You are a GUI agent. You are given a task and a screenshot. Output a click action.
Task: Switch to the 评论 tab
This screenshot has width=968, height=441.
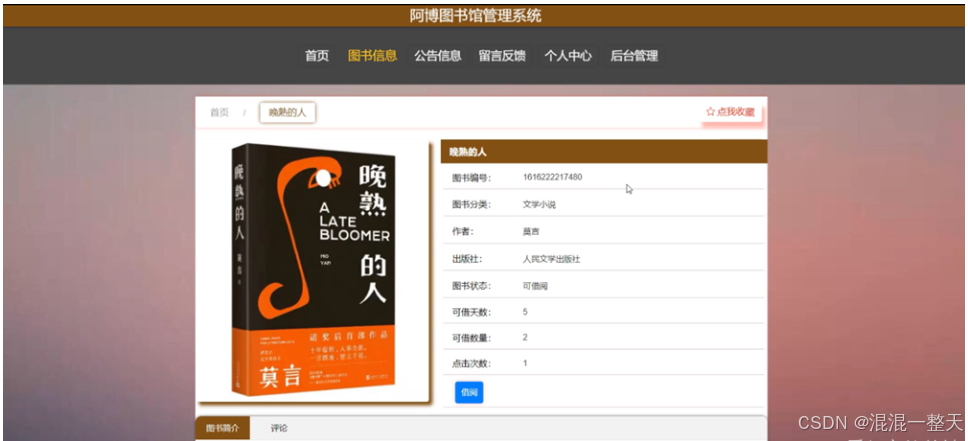point(279,428)
